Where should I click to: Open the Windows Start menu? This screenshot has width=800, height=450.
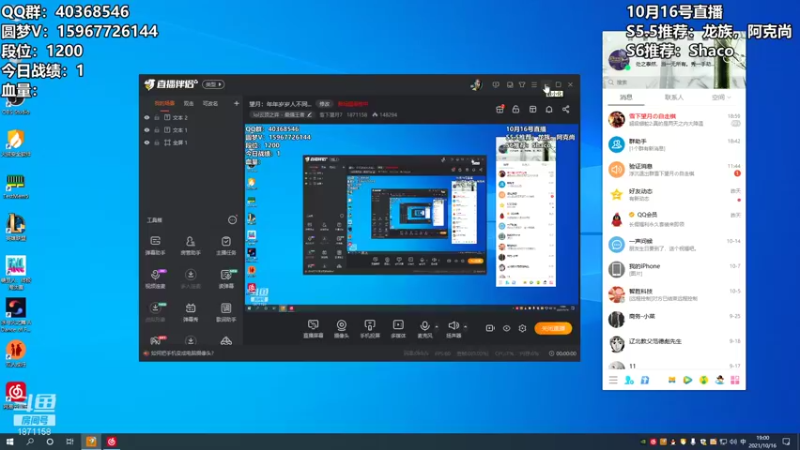click(10, 442)
